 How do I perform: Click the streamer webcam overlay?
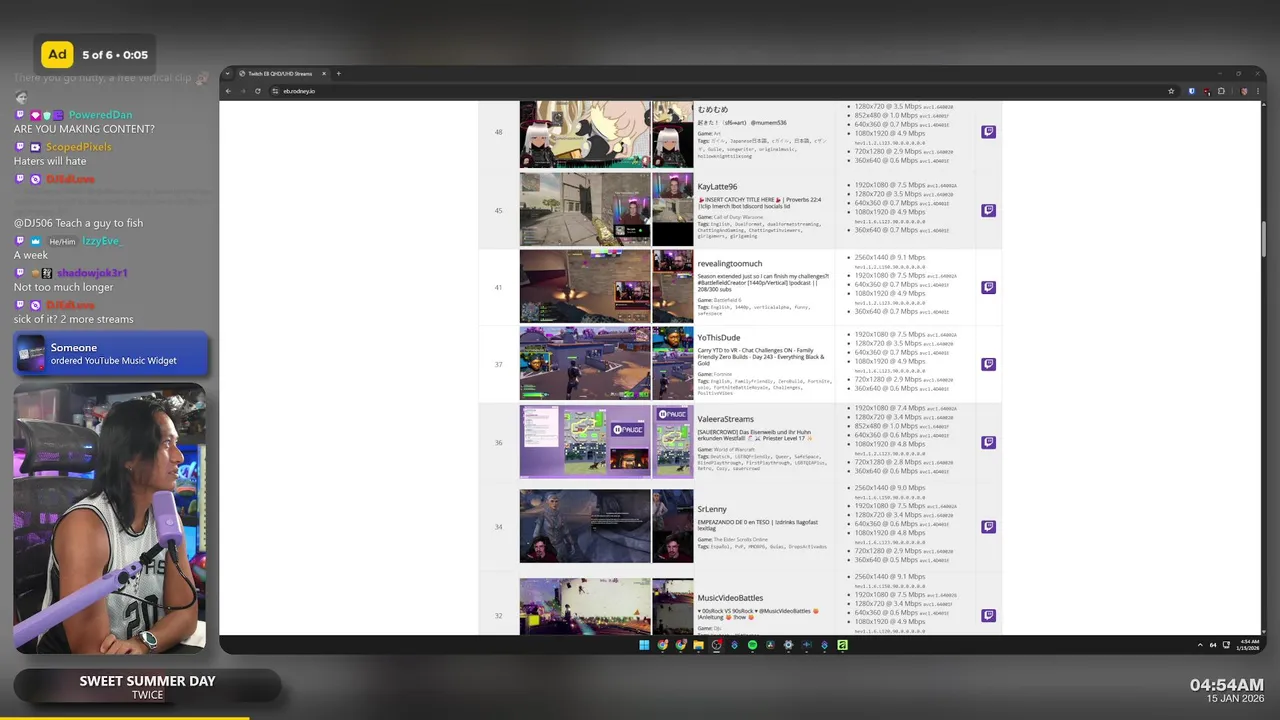tap(109, 518)
